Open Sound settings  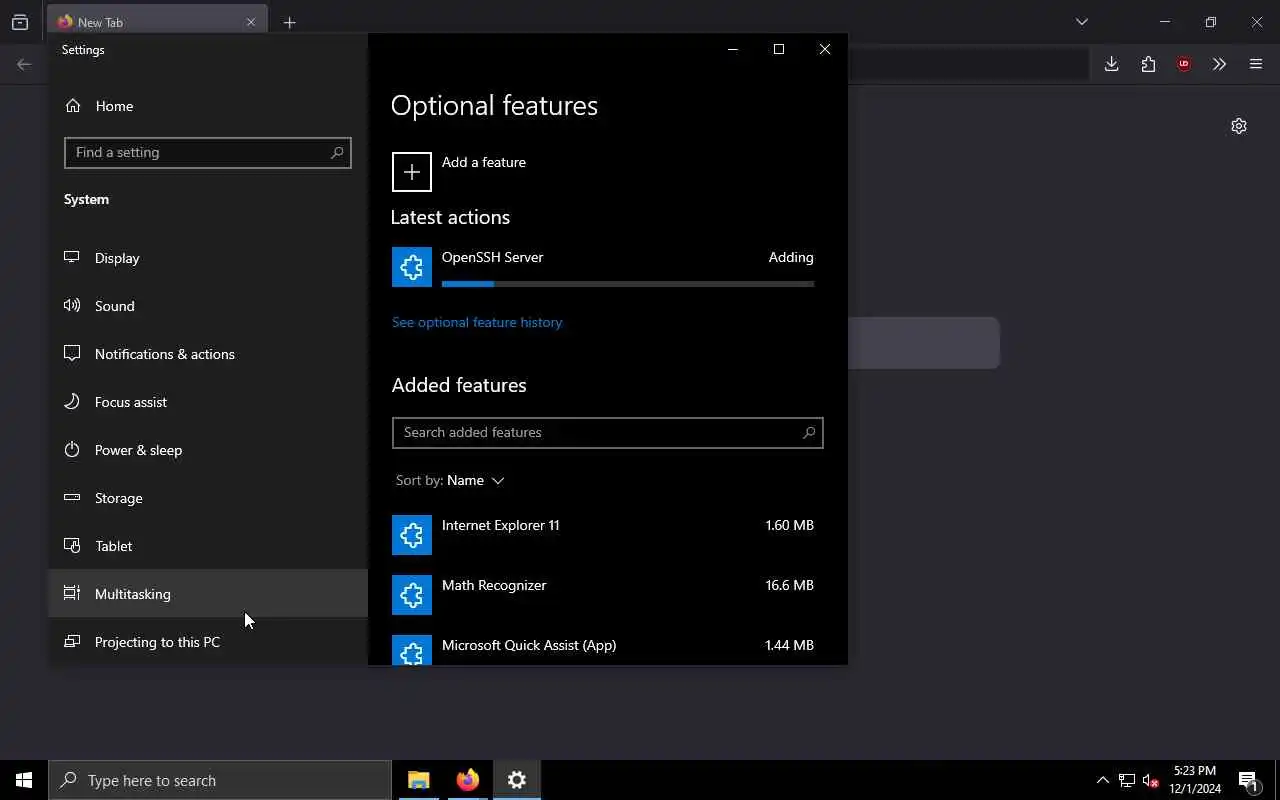(x=208, y=306)
